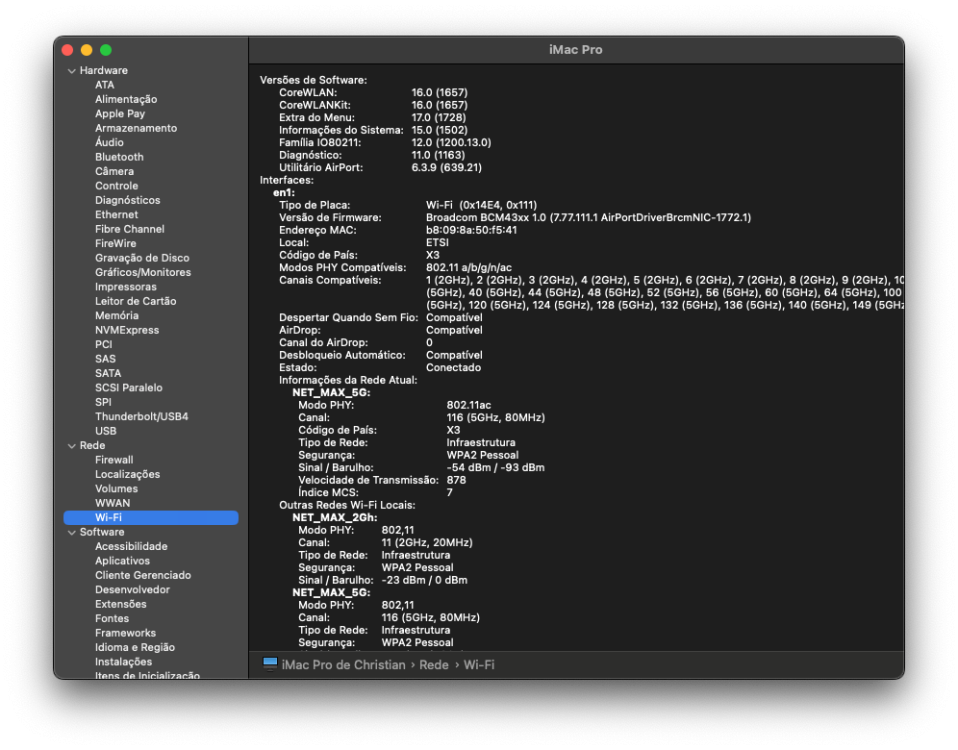Click iMac Pro de Christian in path bar

(x=343, y=664)
